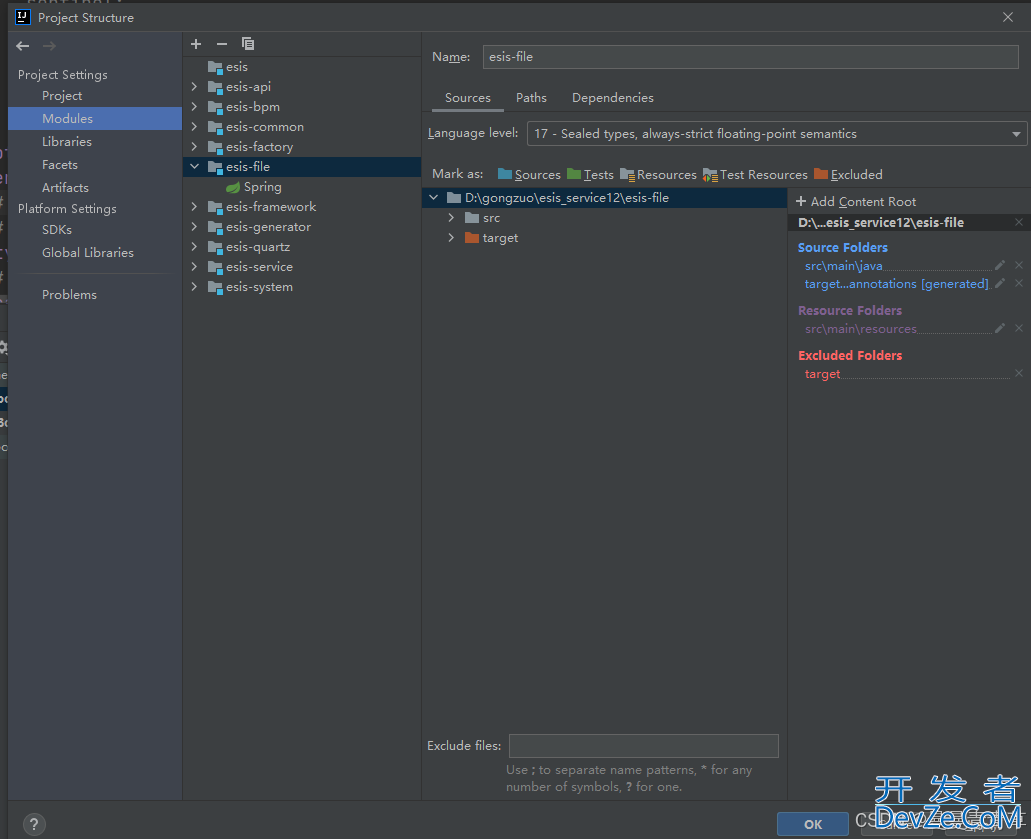Click the OK button
This screenshot has height=839, width=1031.
813,824
